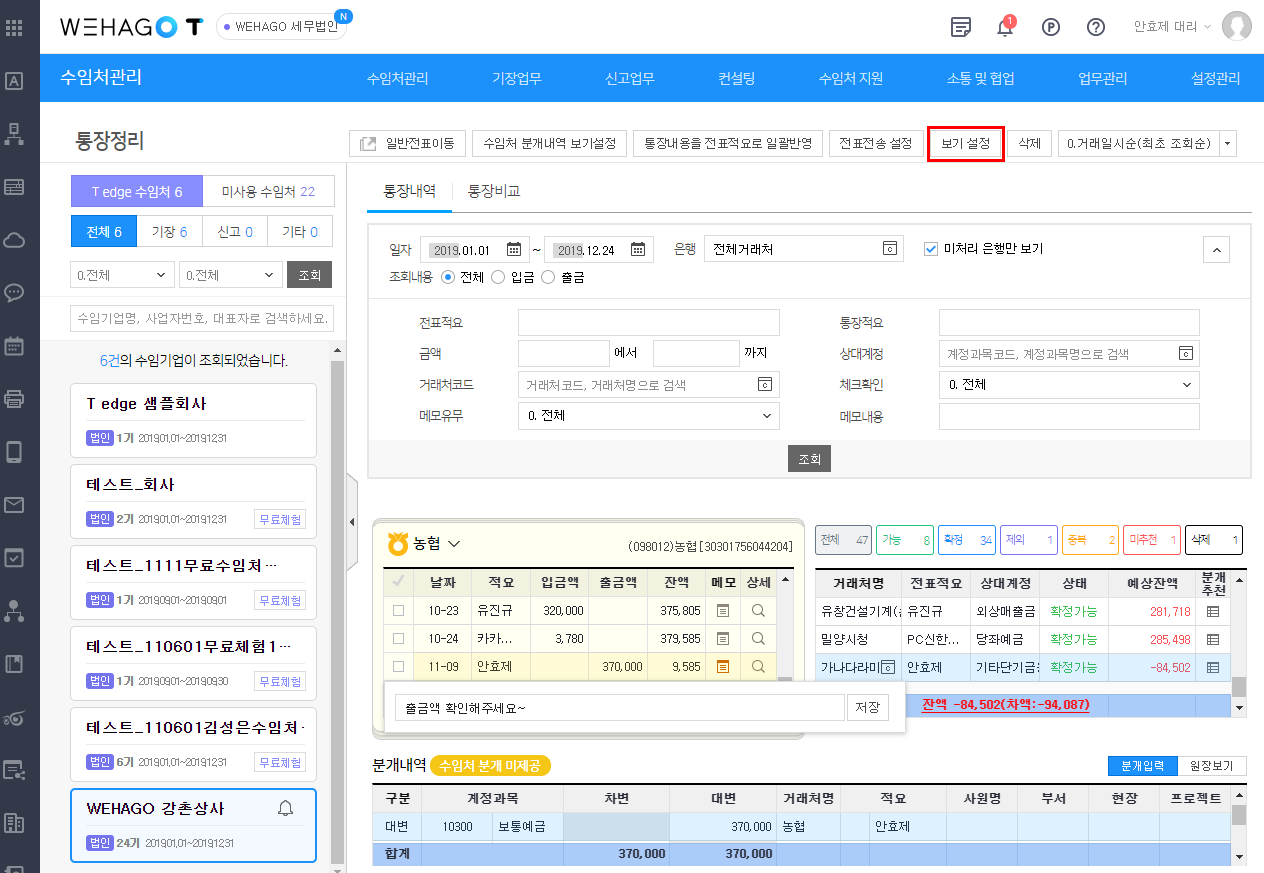Select the 입금 radio option
Screen dimensions: 1264x873
pyautogui.click(x=498, y=277)
